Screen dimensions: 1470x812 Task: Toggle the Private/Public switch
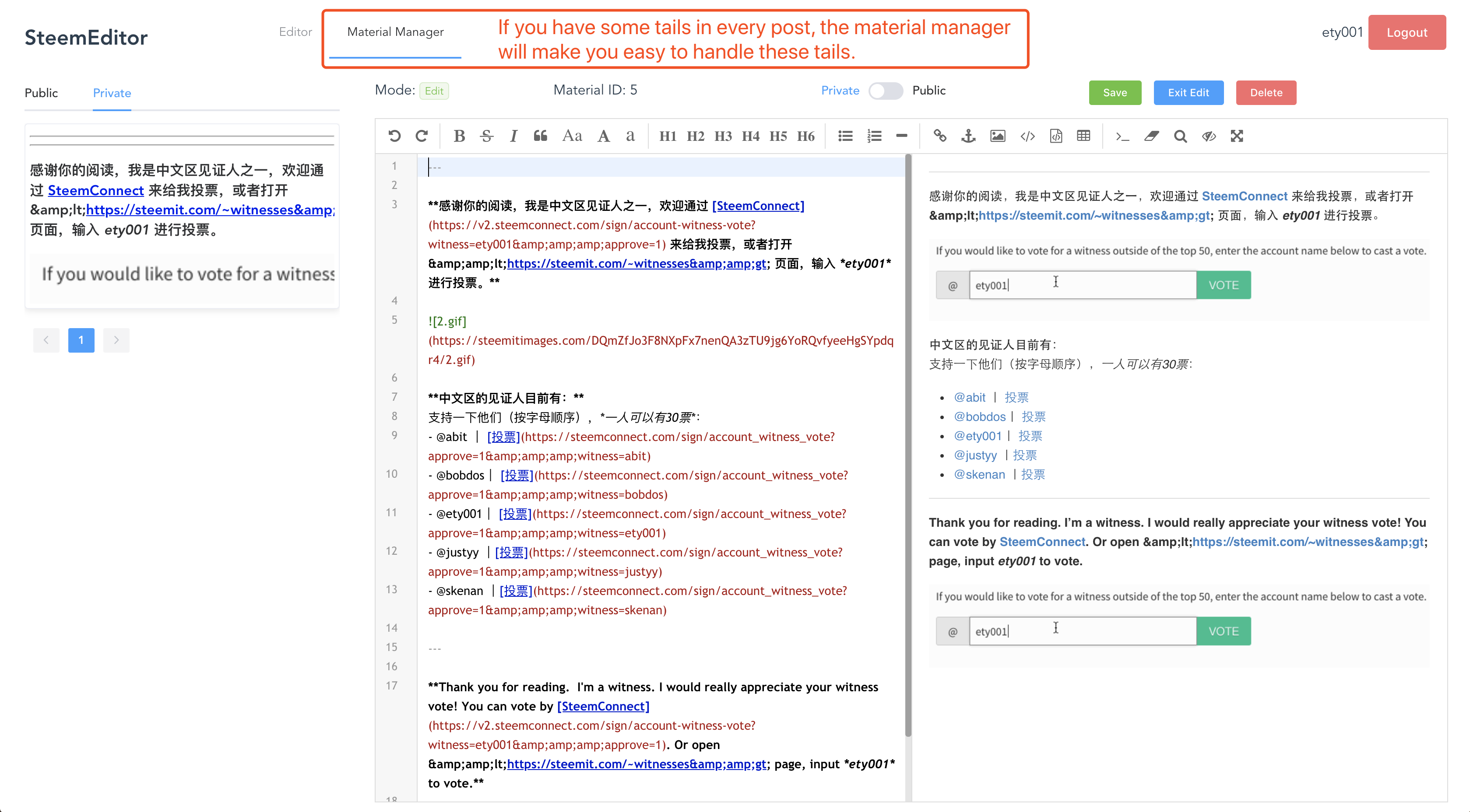(886, 91)
